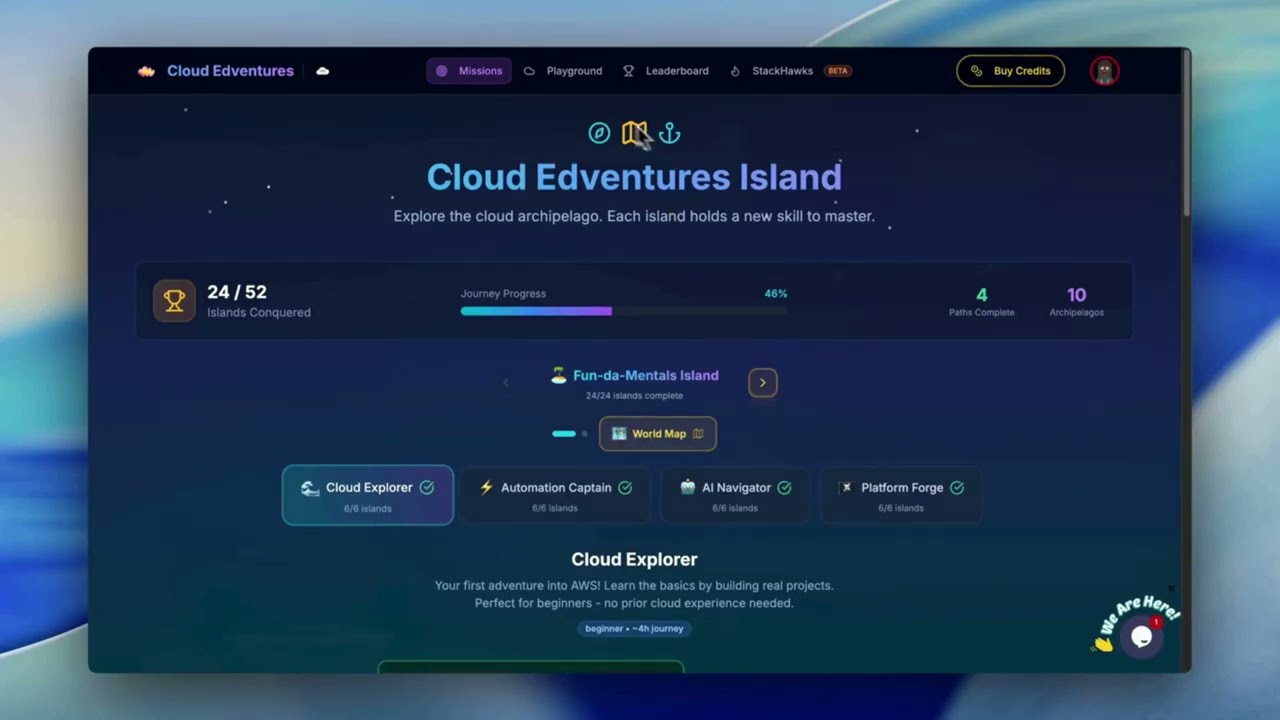Click the completion checkmark on Platform Forge
The width and height of the screenshot is (1280, 720).
point(957,488)
